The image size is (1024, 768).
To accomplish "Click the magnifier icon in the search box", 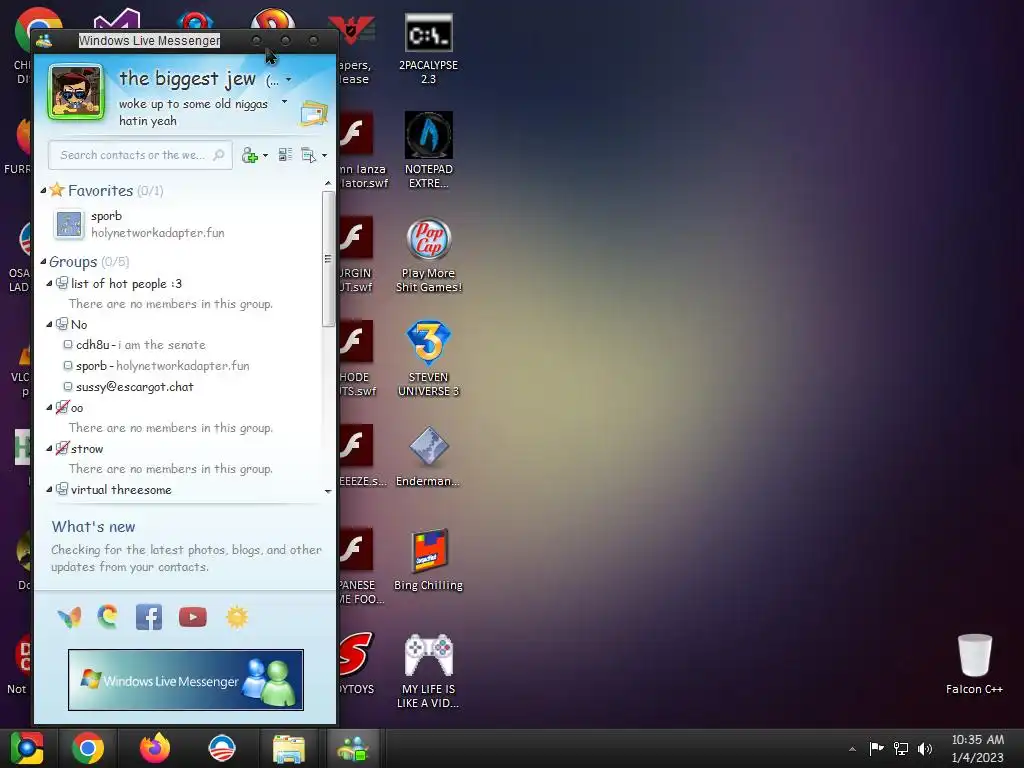I will [x=219, y=155].
